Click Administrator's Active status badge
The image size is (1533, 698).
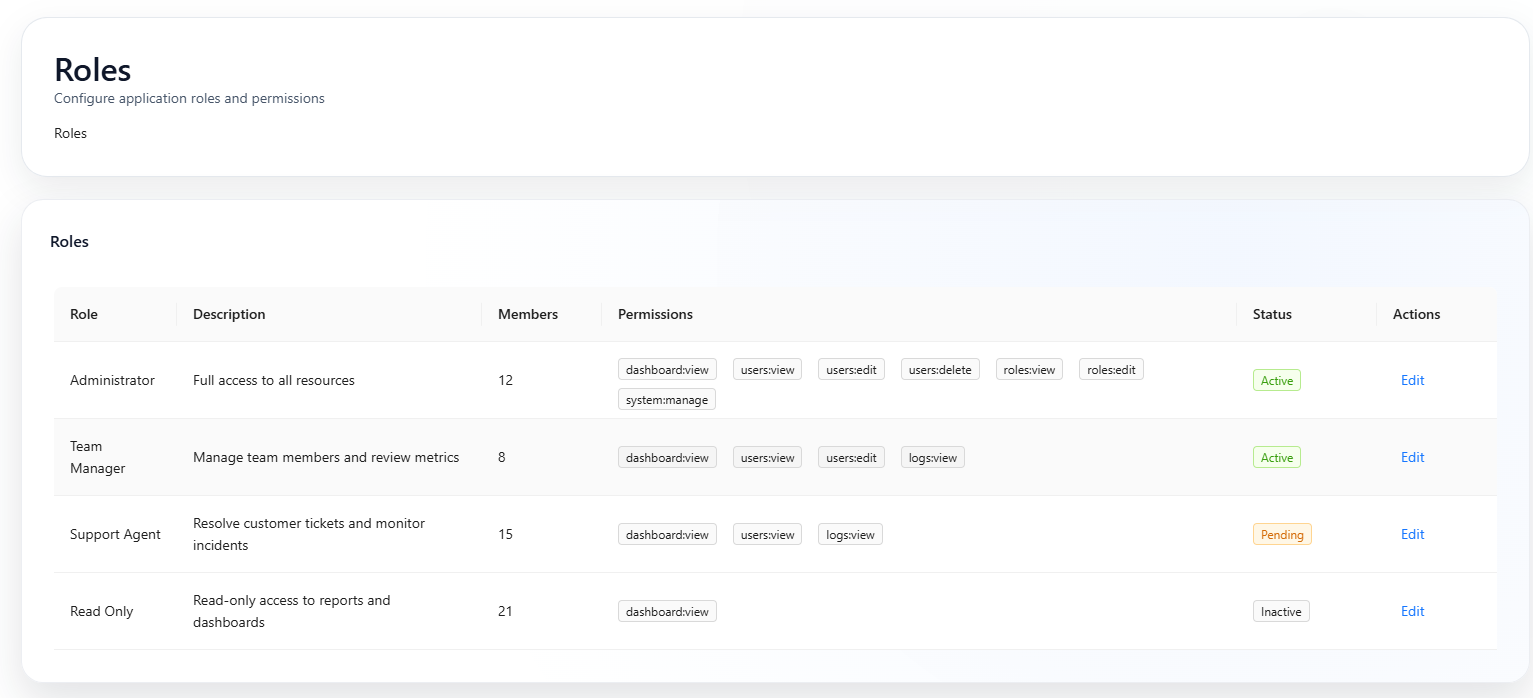1276,380
